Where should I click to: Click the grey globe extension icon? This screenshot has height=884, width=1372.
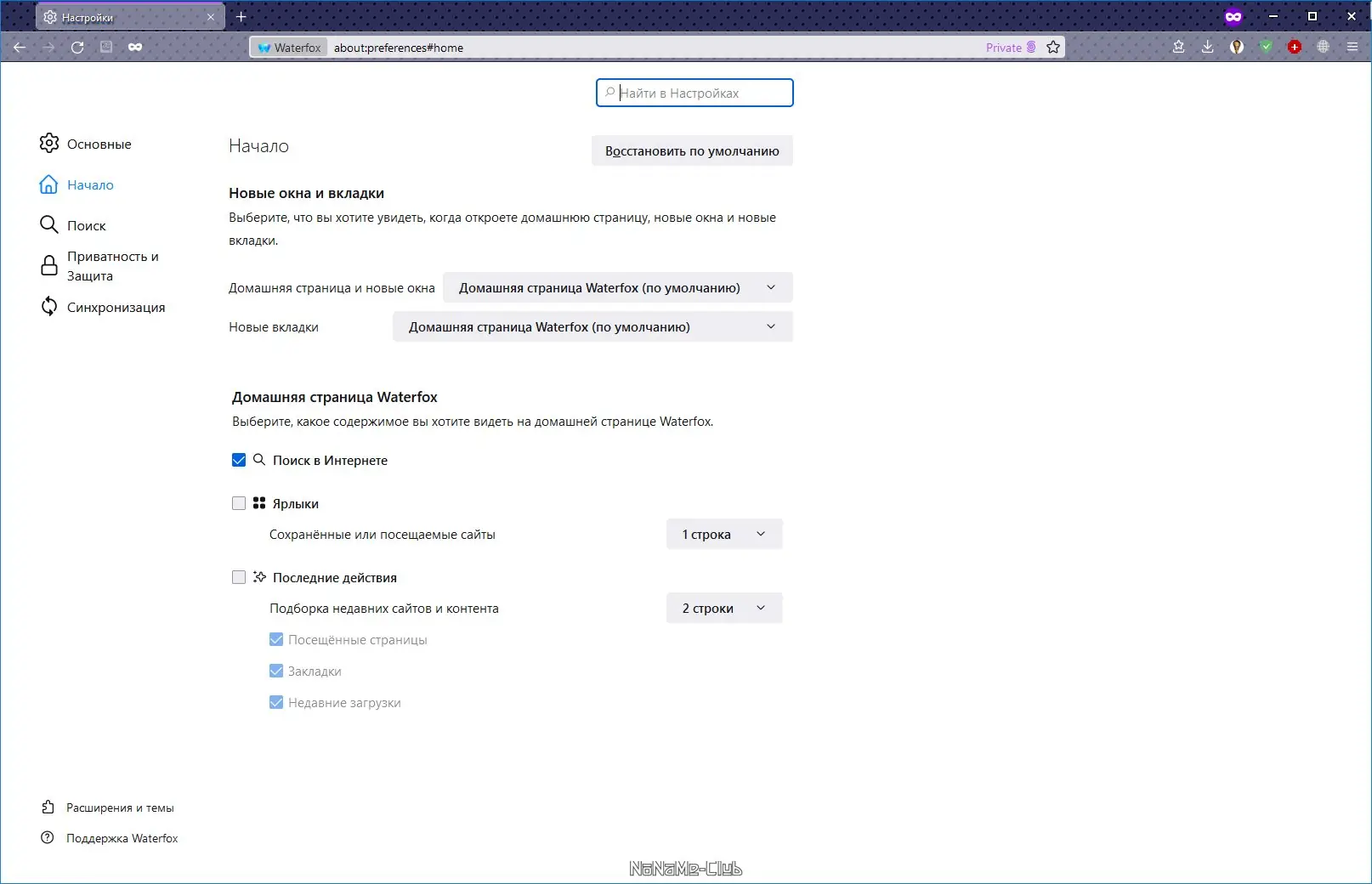[x=1323, y=48]
